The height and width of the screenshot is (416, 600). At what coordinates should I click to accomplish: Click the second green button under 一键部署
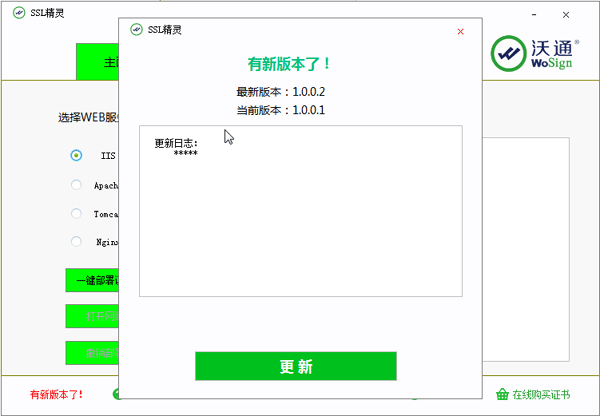pos(92,316)
